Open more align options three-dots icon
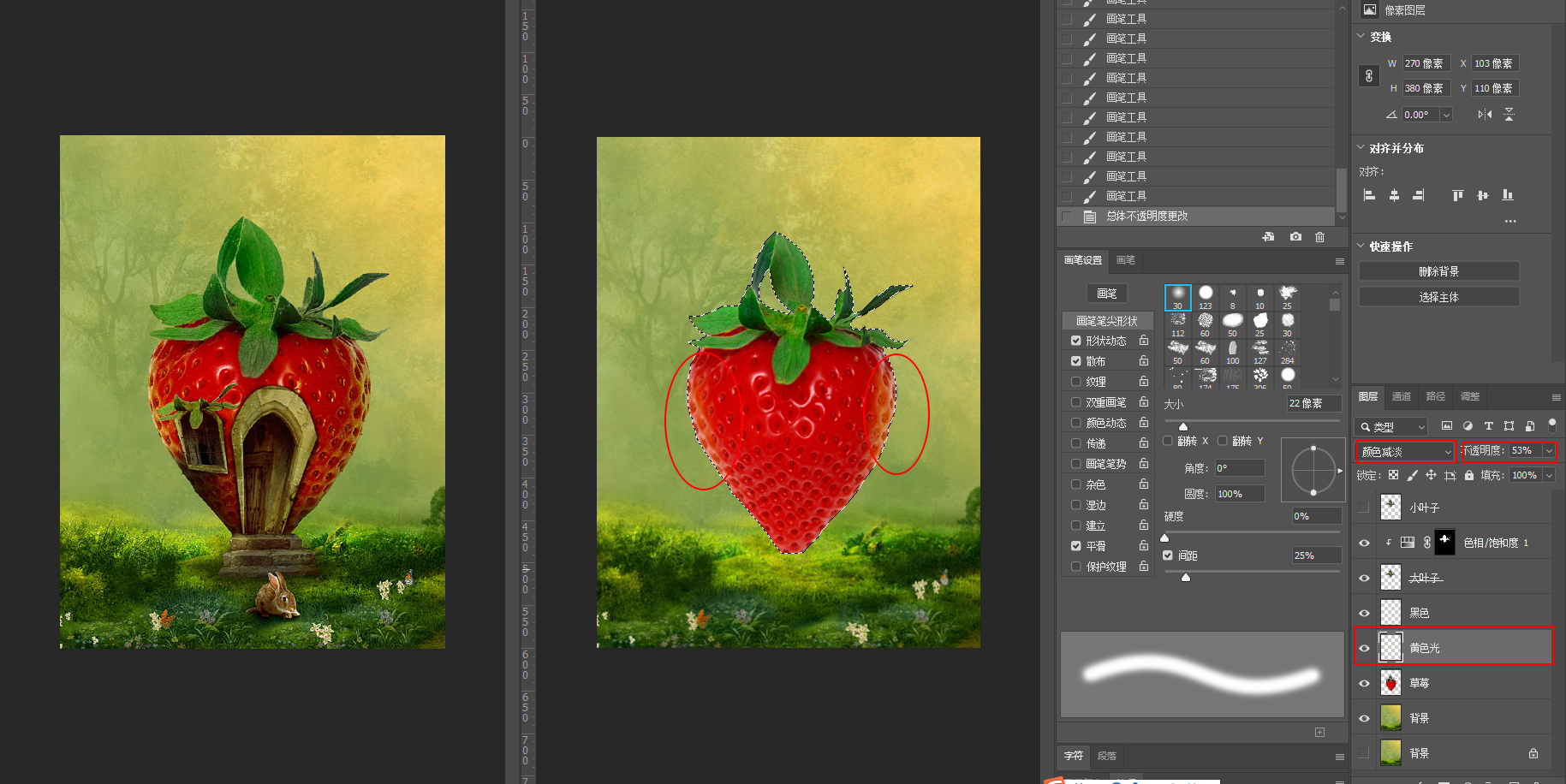 pos(1510,221)
